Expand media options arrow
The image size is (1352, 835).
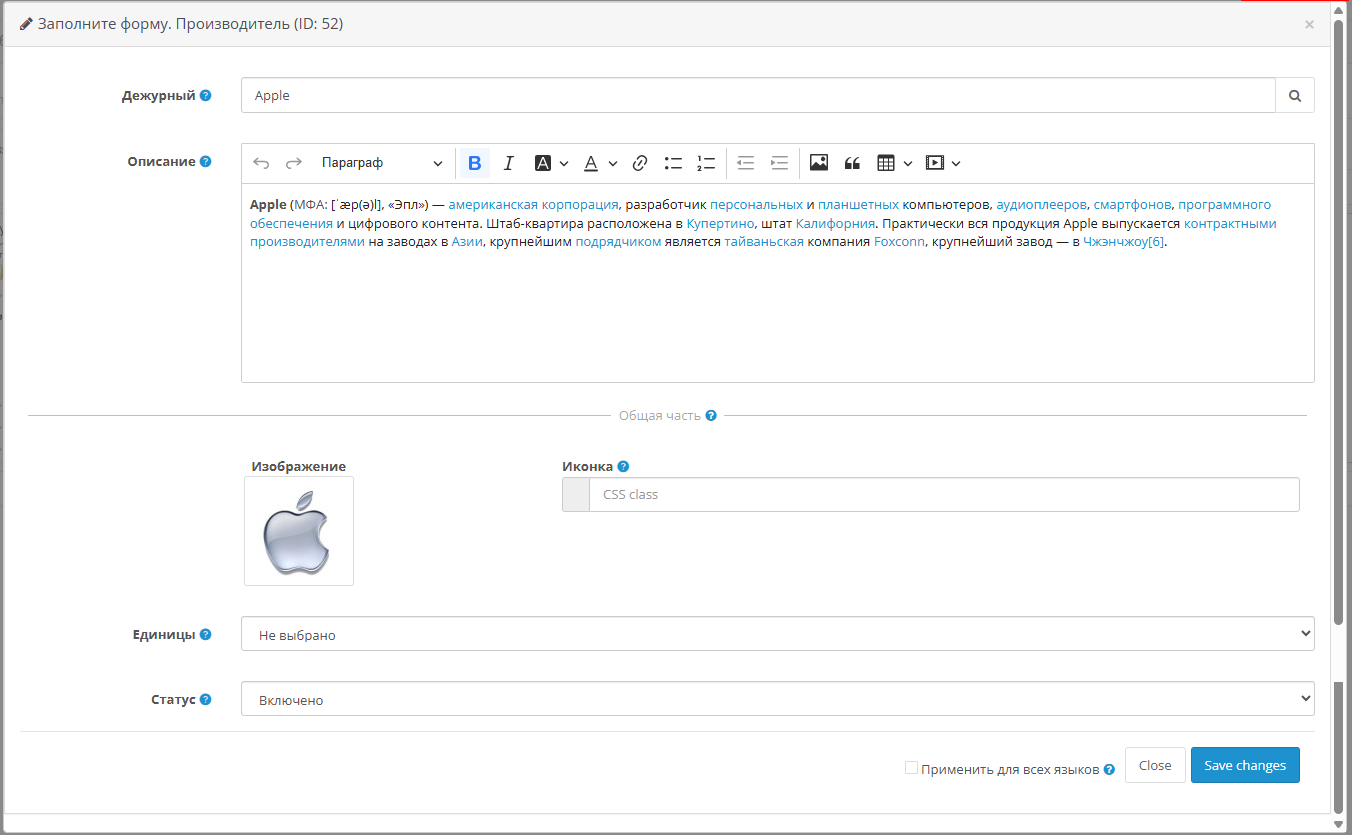(x=956, y=163)
